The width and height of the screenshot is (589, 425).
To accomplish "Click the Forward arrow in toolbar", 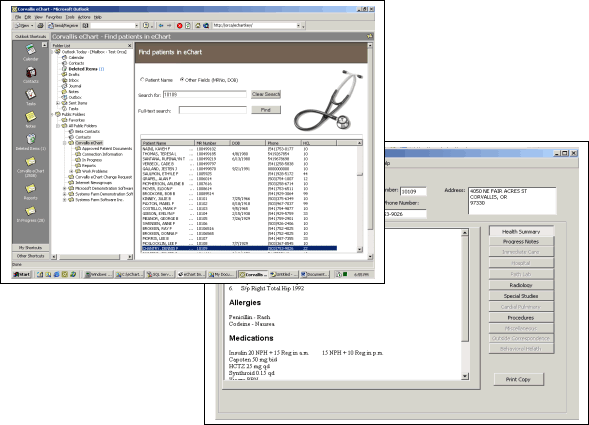I will point(169,26).
